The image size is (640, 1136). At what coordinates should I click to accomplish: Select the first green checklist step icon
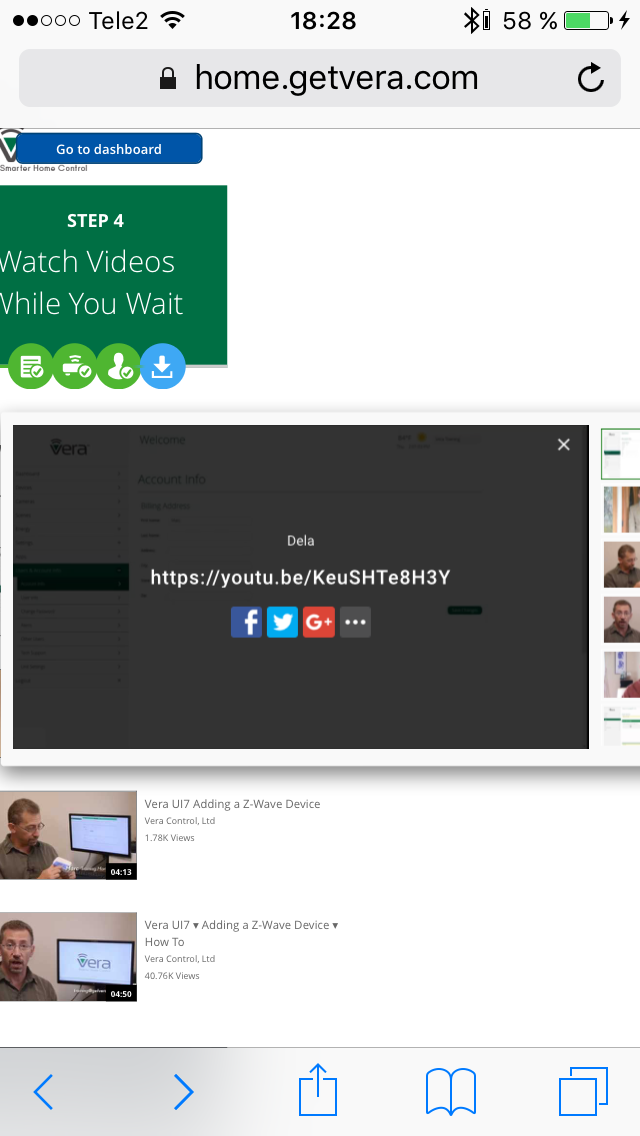pyautogui.click(x=30, y=366)
